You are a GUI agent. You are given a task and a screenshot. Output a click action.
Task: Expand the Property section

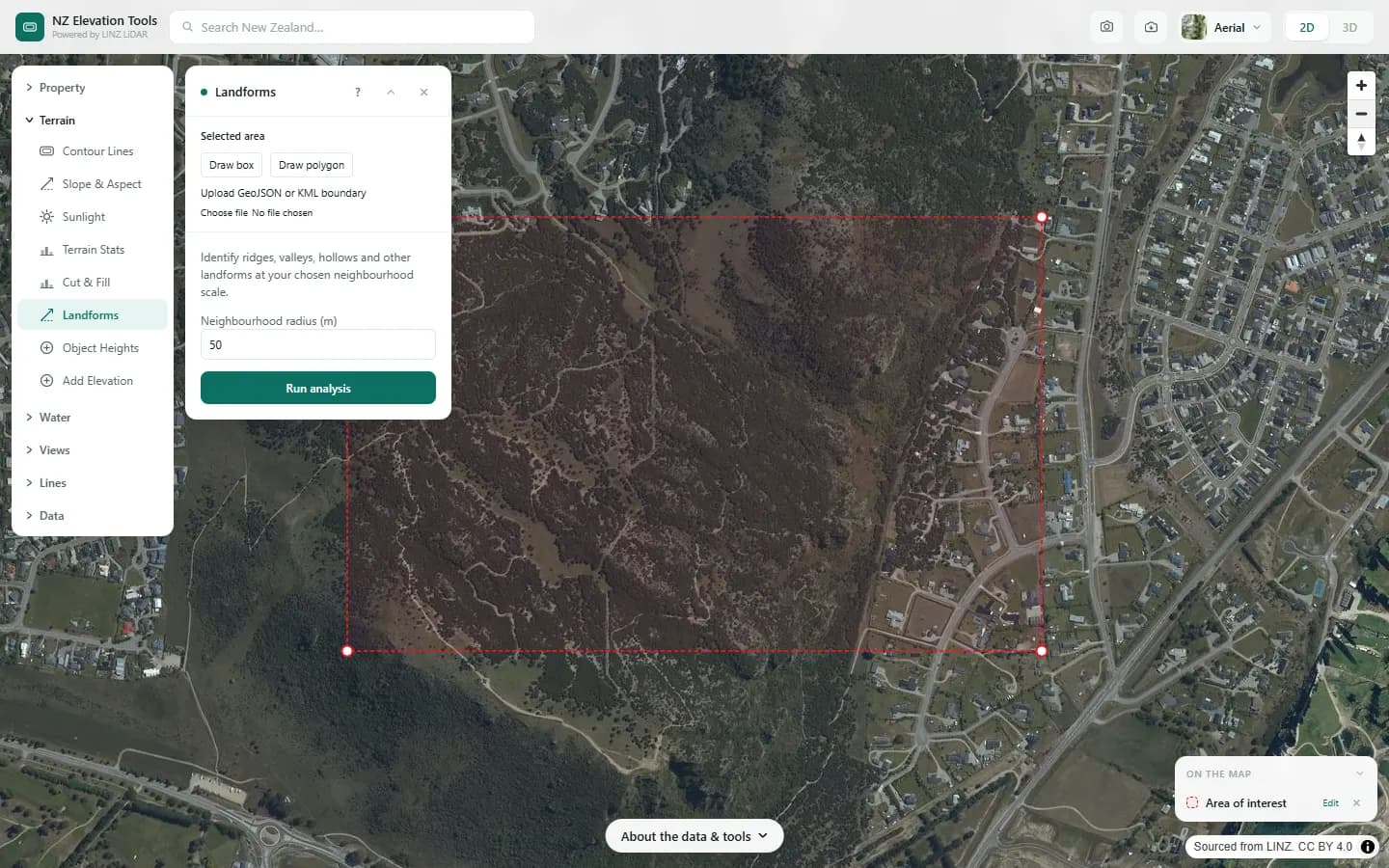click(x=93, y=88)
